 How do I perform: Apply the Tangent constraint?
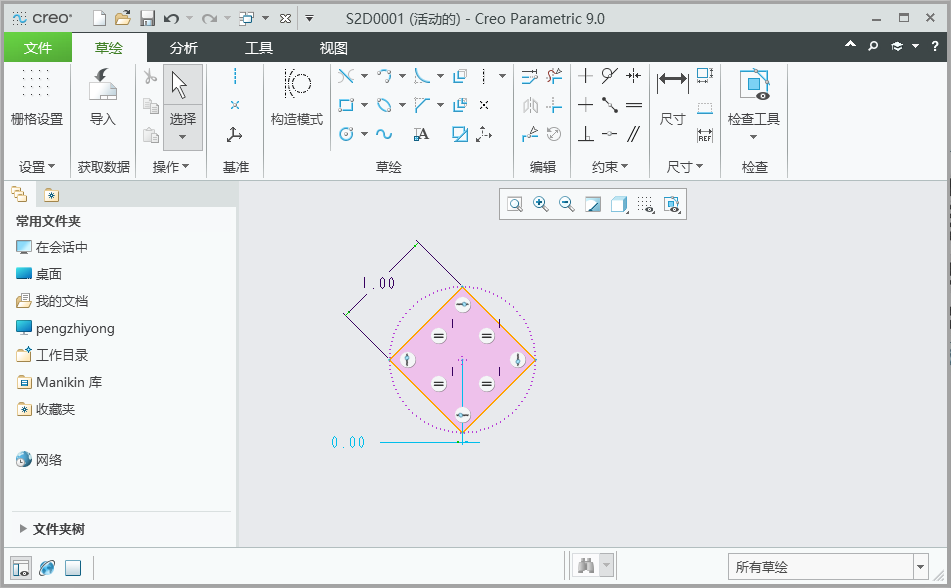click(x=610, y=76)
